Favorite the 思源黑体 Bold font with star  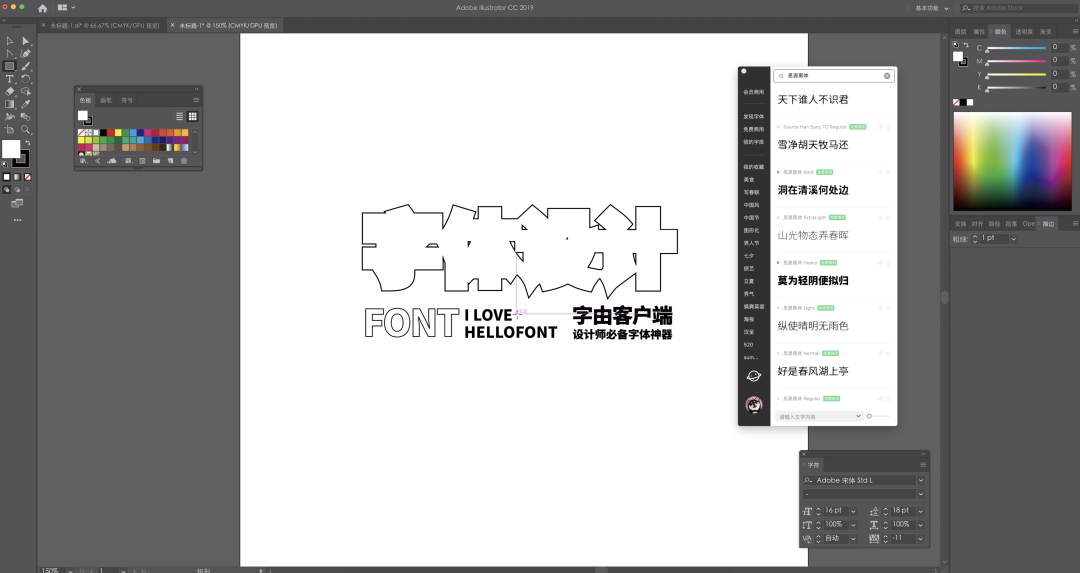click(x=888, y=172)
